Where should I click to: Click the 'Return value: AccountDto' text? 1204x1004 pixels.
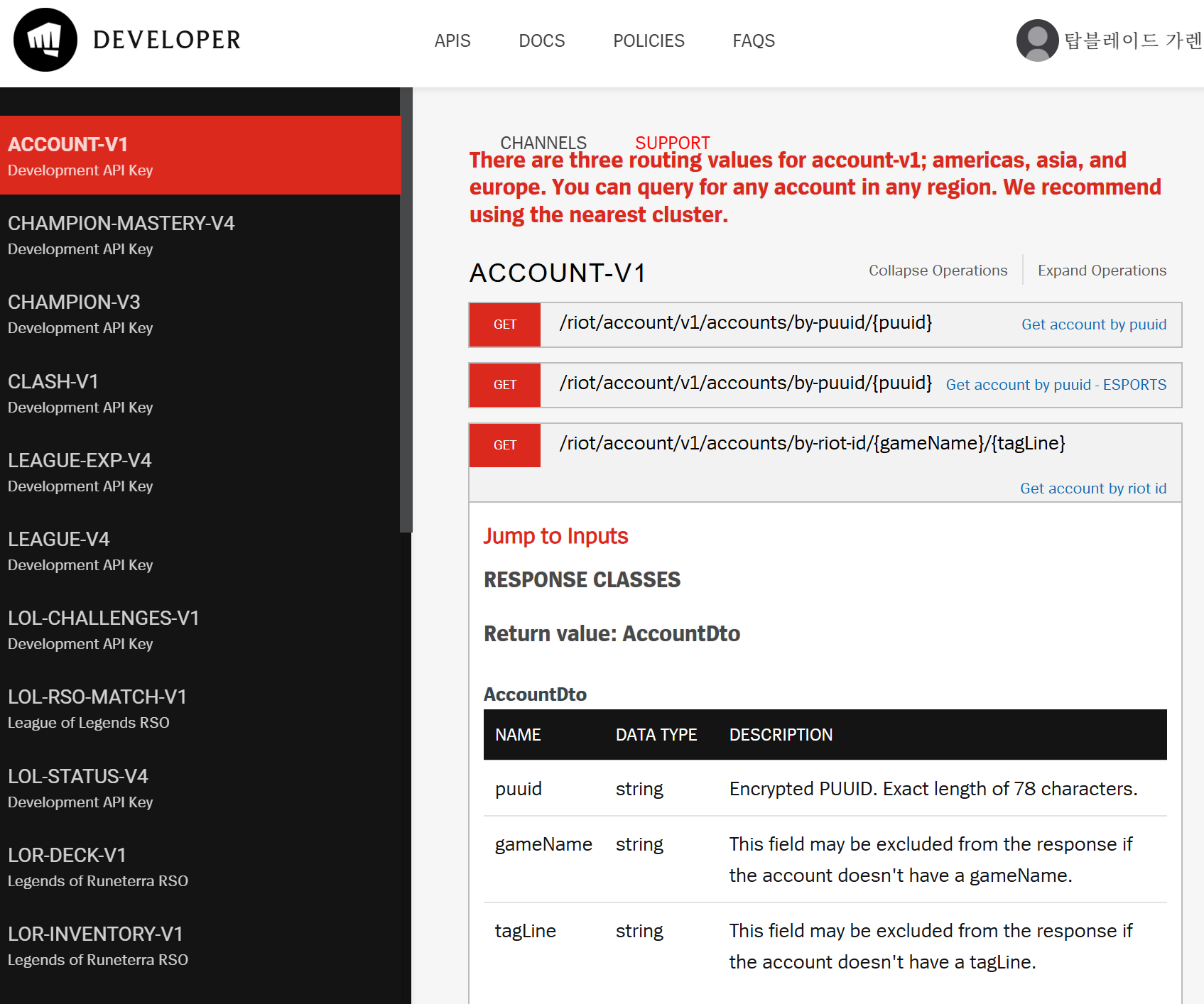[x=612, y=633]
